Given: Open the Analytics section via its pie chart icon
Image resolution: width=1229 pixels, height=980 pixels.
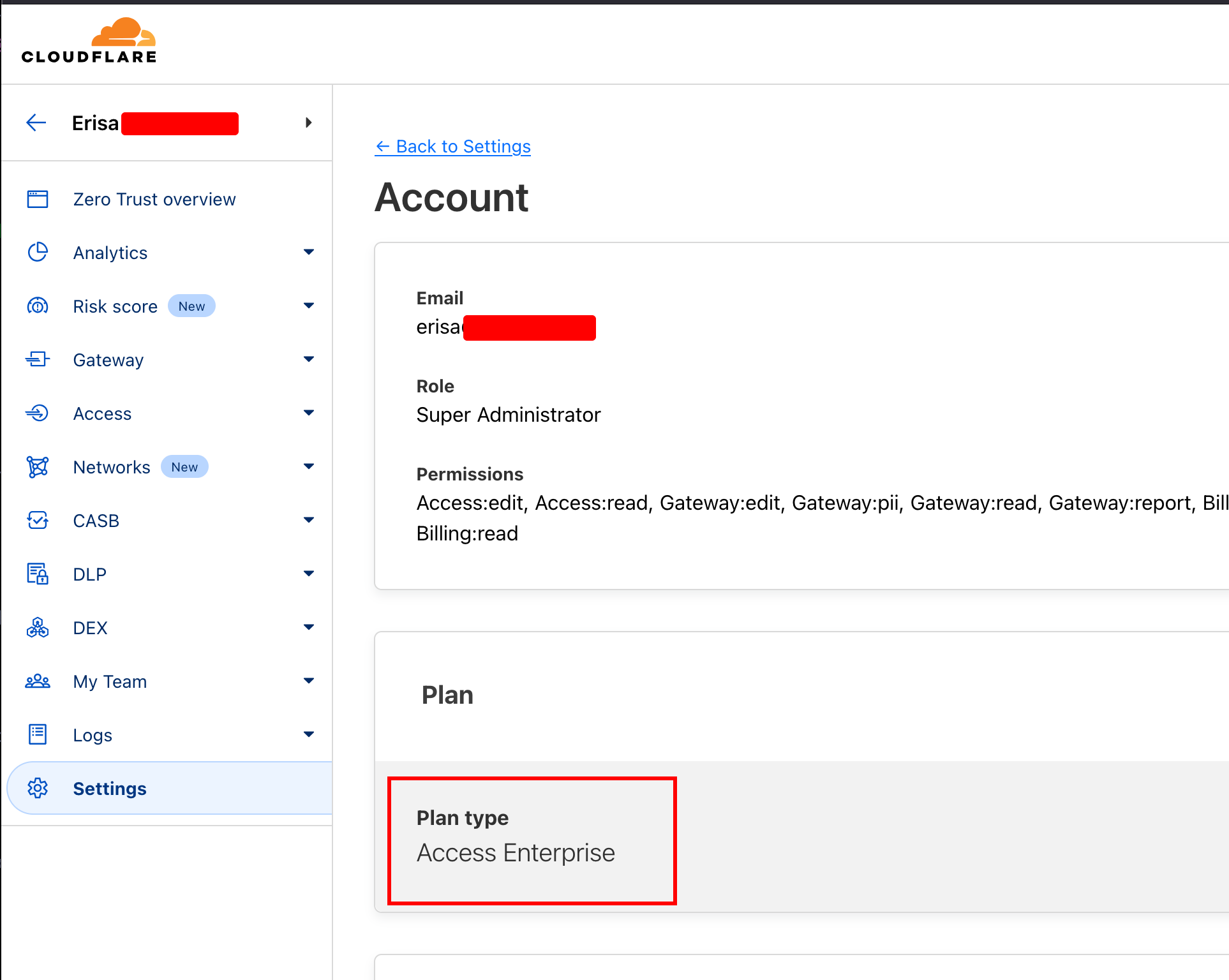Looking at the screenshot, I should (x=38, y=252).
